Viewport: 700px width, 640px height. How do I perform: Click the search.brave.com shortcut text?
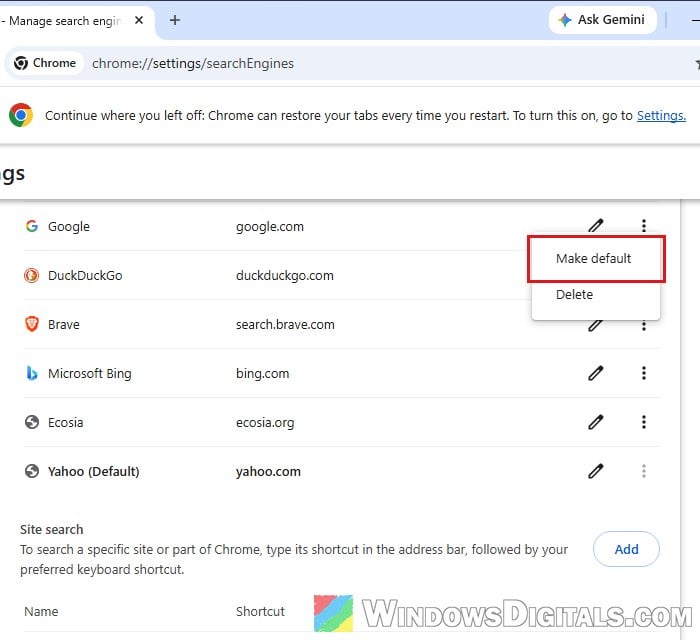[285, 324]
